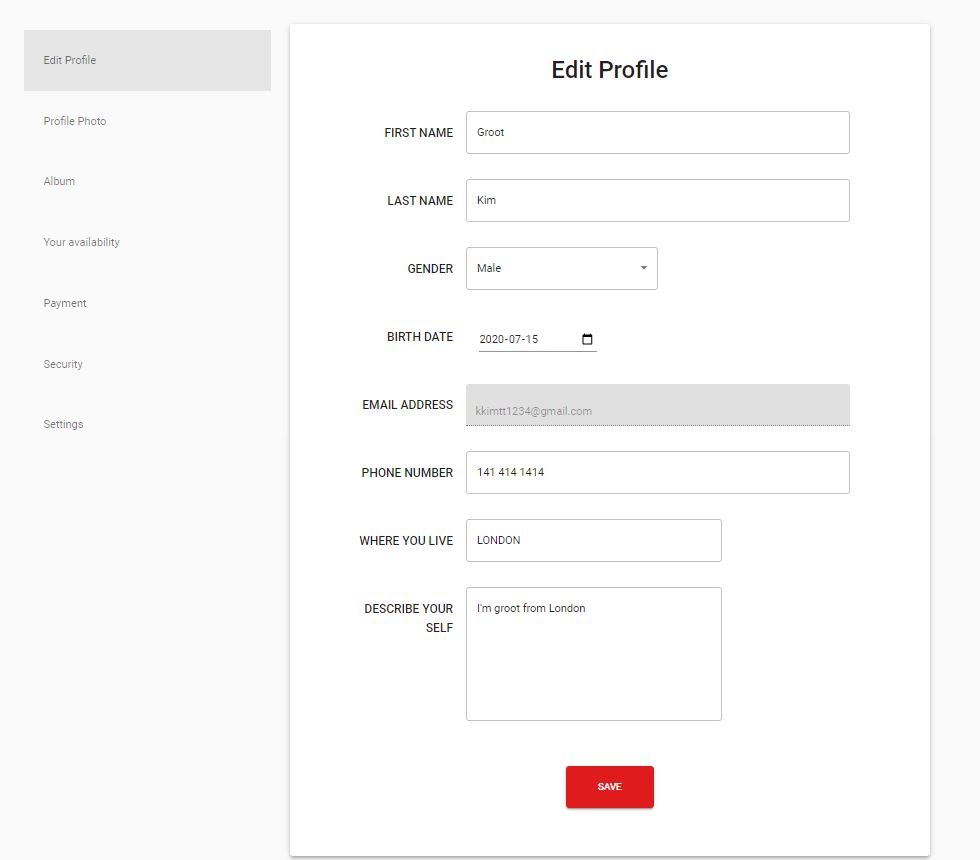The image size is (980, 860).
Task: Click the WHERE YOU LIVE label
Action: (x=406, y=541)
